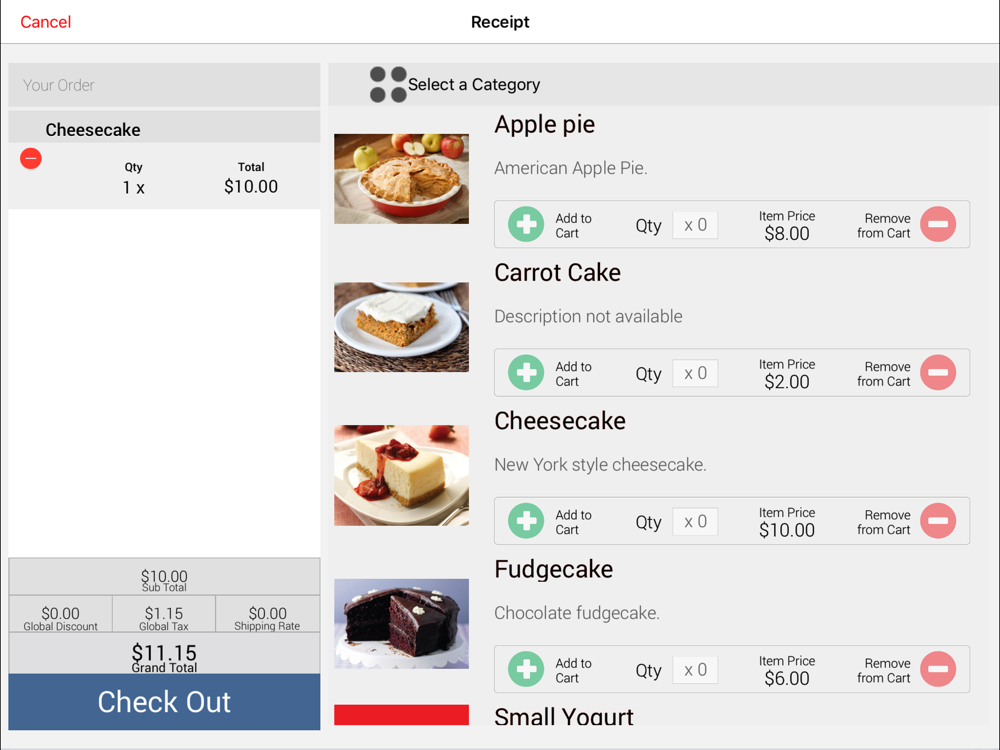Select the Carrot Cake quantity field
The height and width of the screenshot is (750, 1000).
point(695,373)
